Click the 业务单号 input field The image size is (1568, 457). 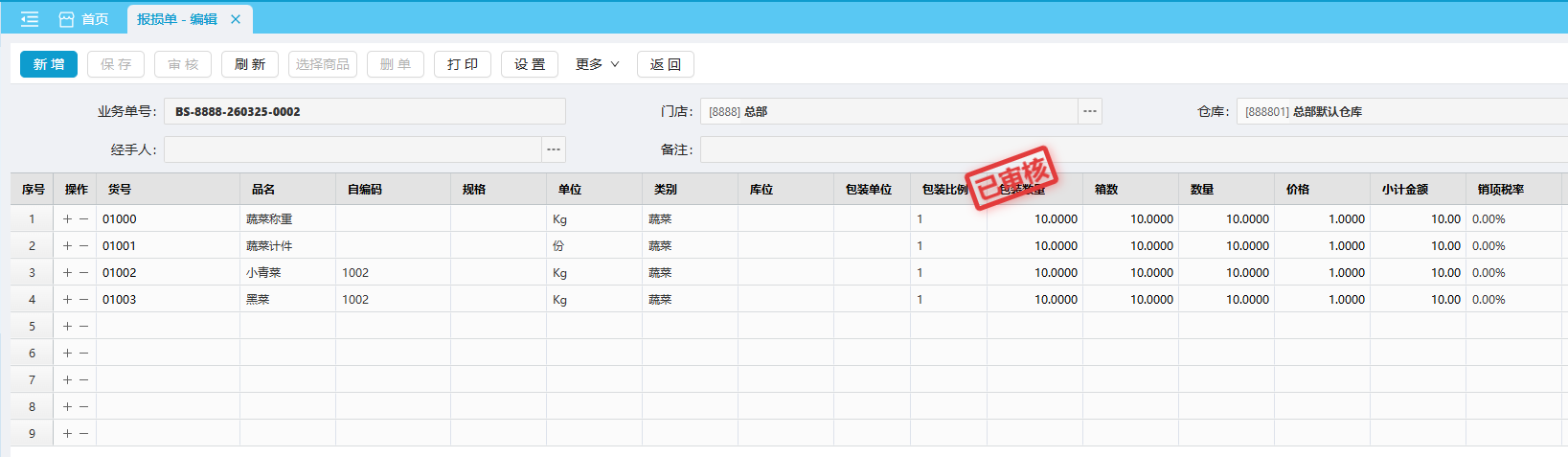[364, 111]
